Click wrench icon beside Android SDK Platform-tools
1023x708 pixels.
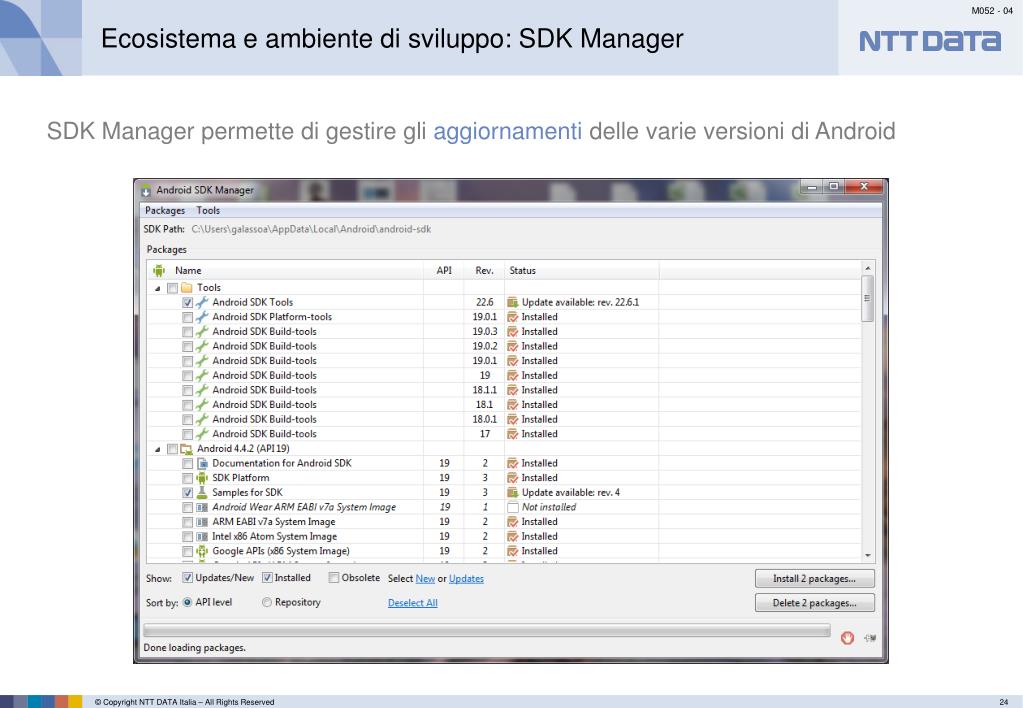point(202,317)
